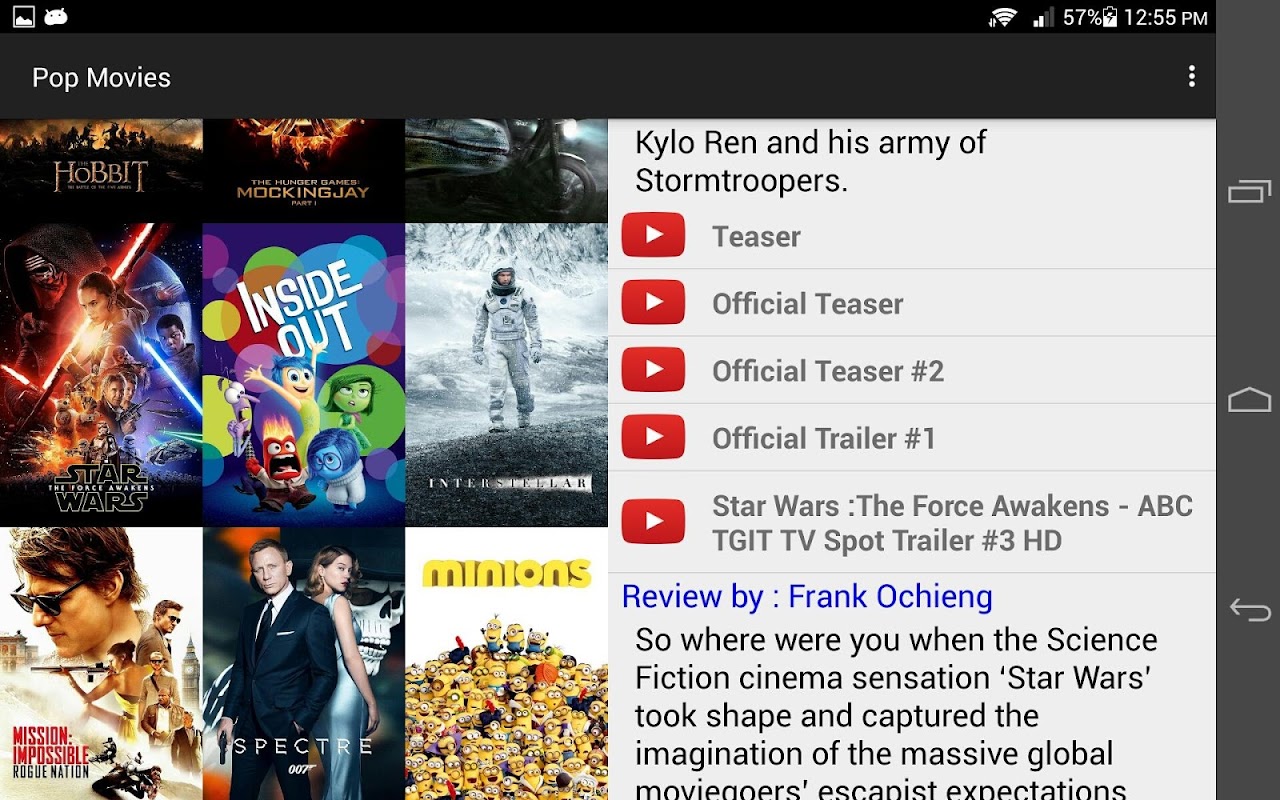Image resolution: width=1280 pixels, height=800 pixels.
Task: Select the Inside Out poster
Action: coord(304,374)
